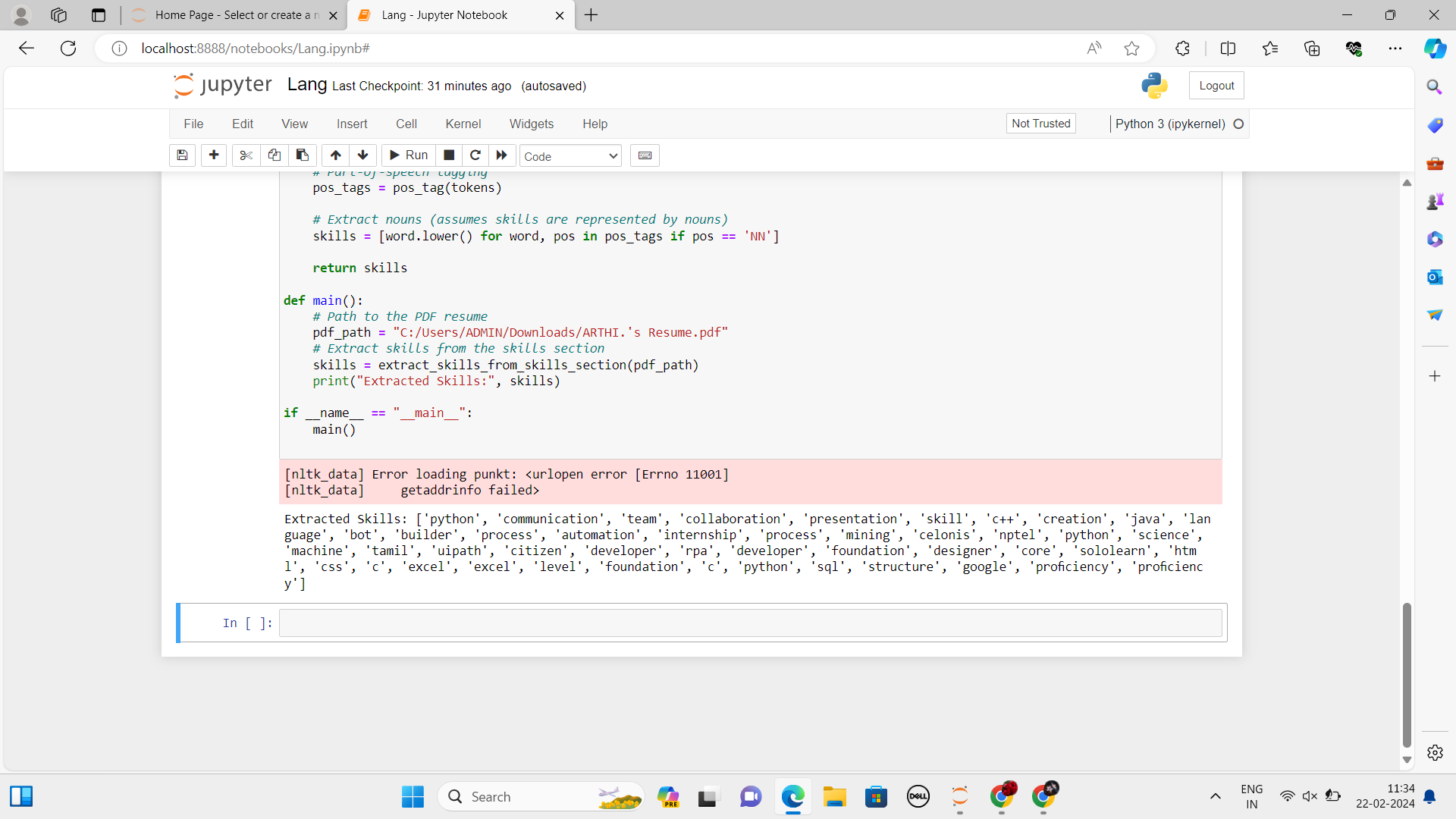Toggle the Not Trusted notebook status
This screenshot has height=819, width=1456.
(1040, 124)
